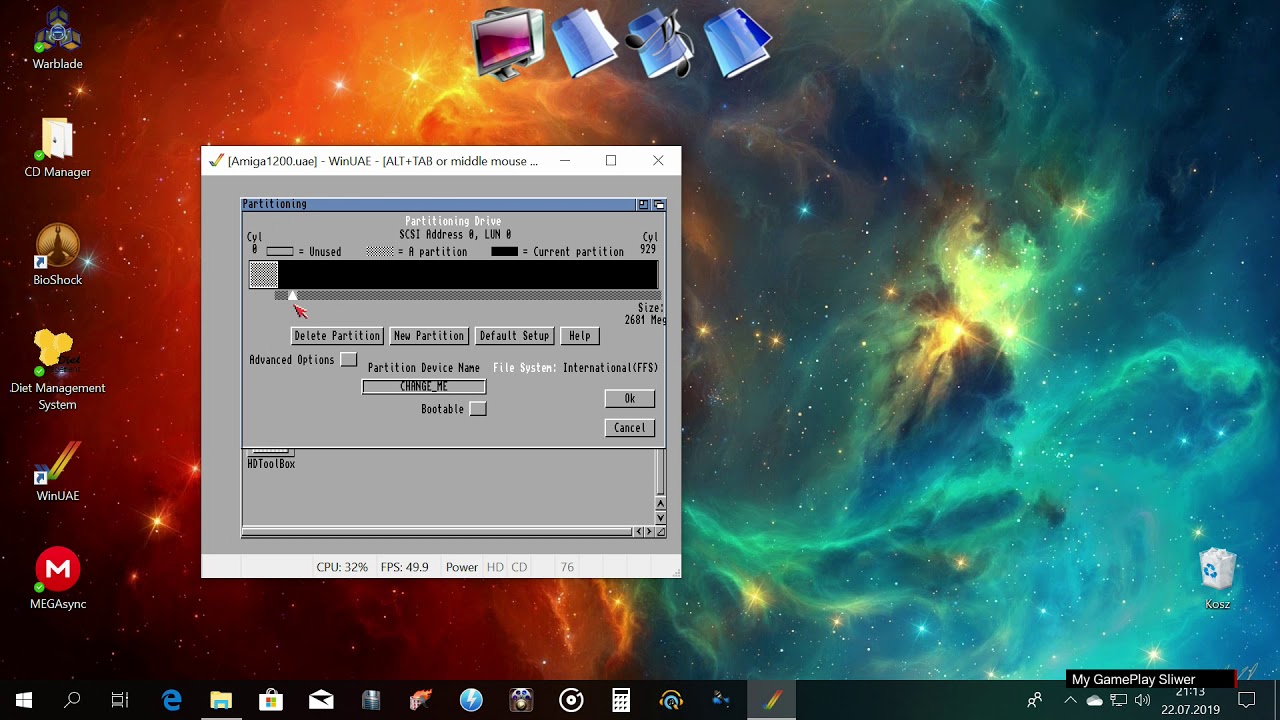Screen dimensions: 1280x720
Task: Click the Delete Partition button
Action: tap(337, 336)
